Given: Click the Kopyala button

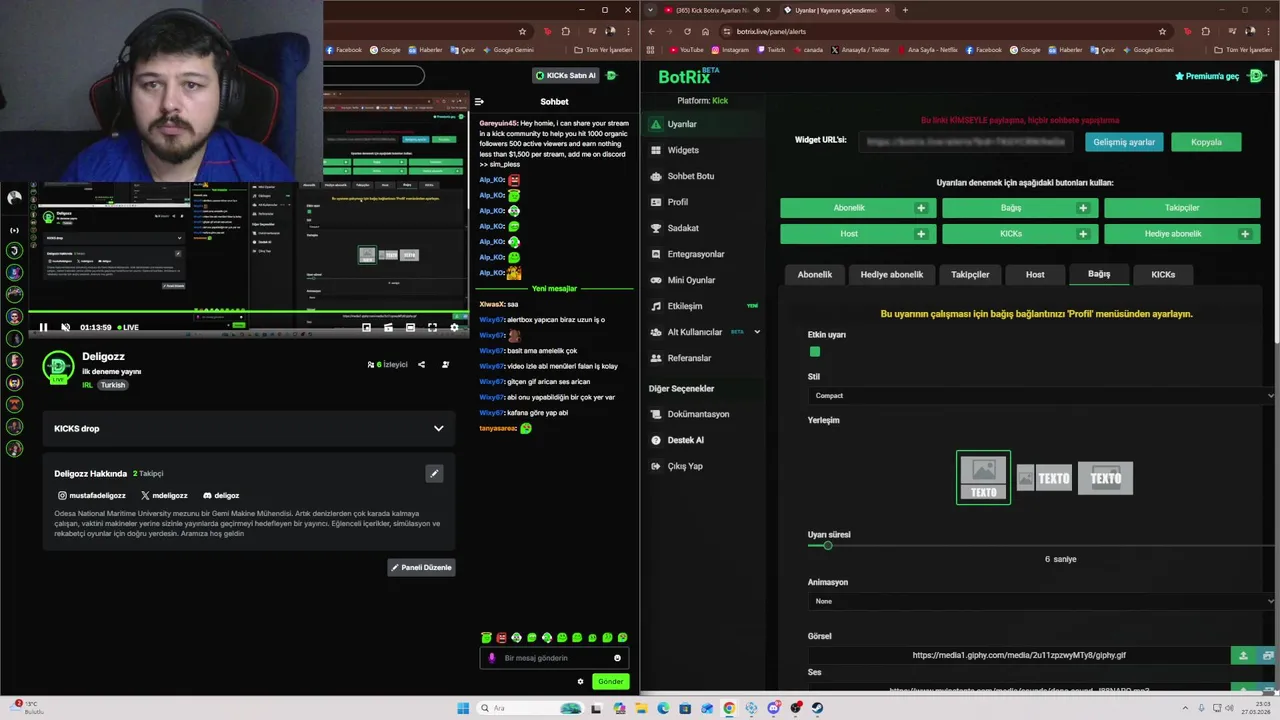Looking at the screenshot, I should tap(1206, 142).
